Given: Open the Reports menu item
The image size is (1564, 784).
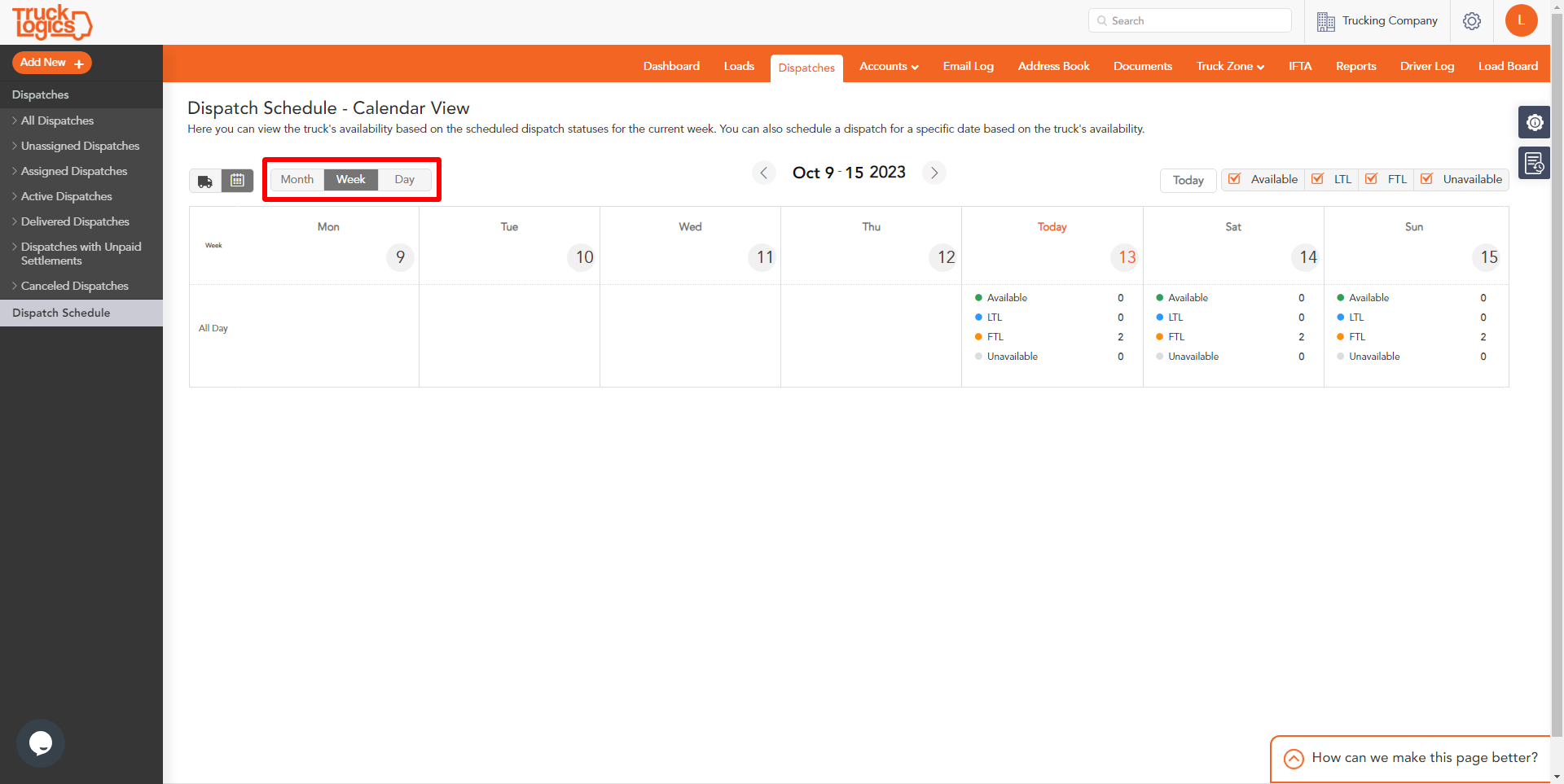Looking at the screenshot, I should click(x=1355, y=66).
